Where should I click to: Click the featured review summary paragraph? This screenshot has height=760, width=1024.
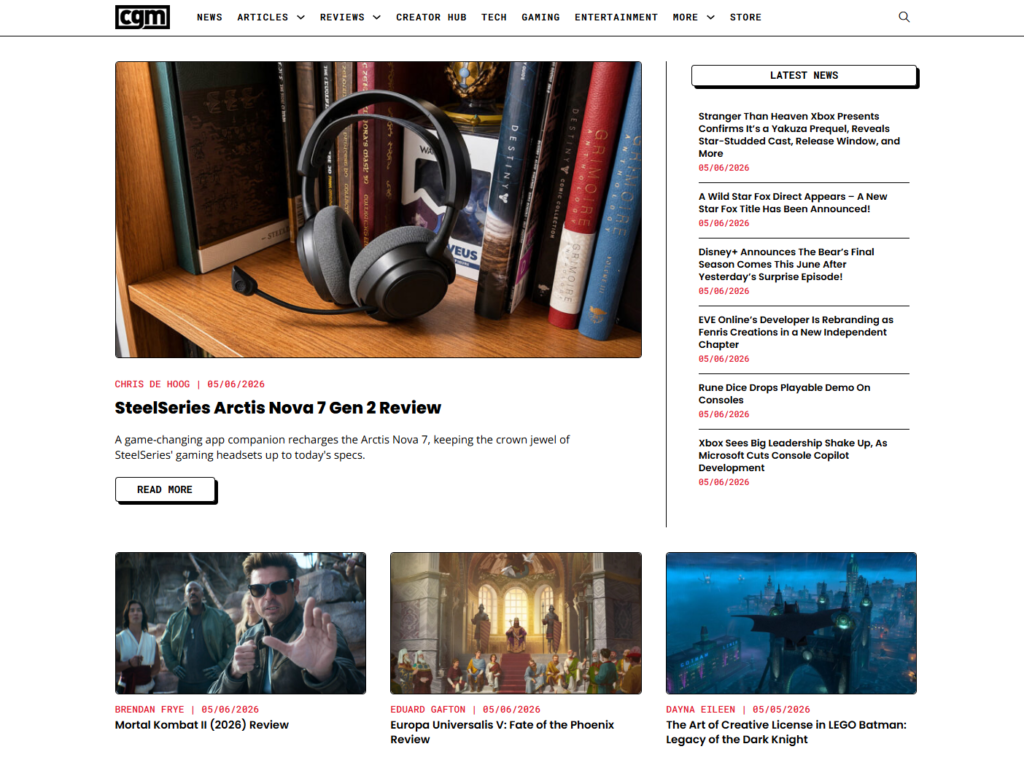pos(342,447)
